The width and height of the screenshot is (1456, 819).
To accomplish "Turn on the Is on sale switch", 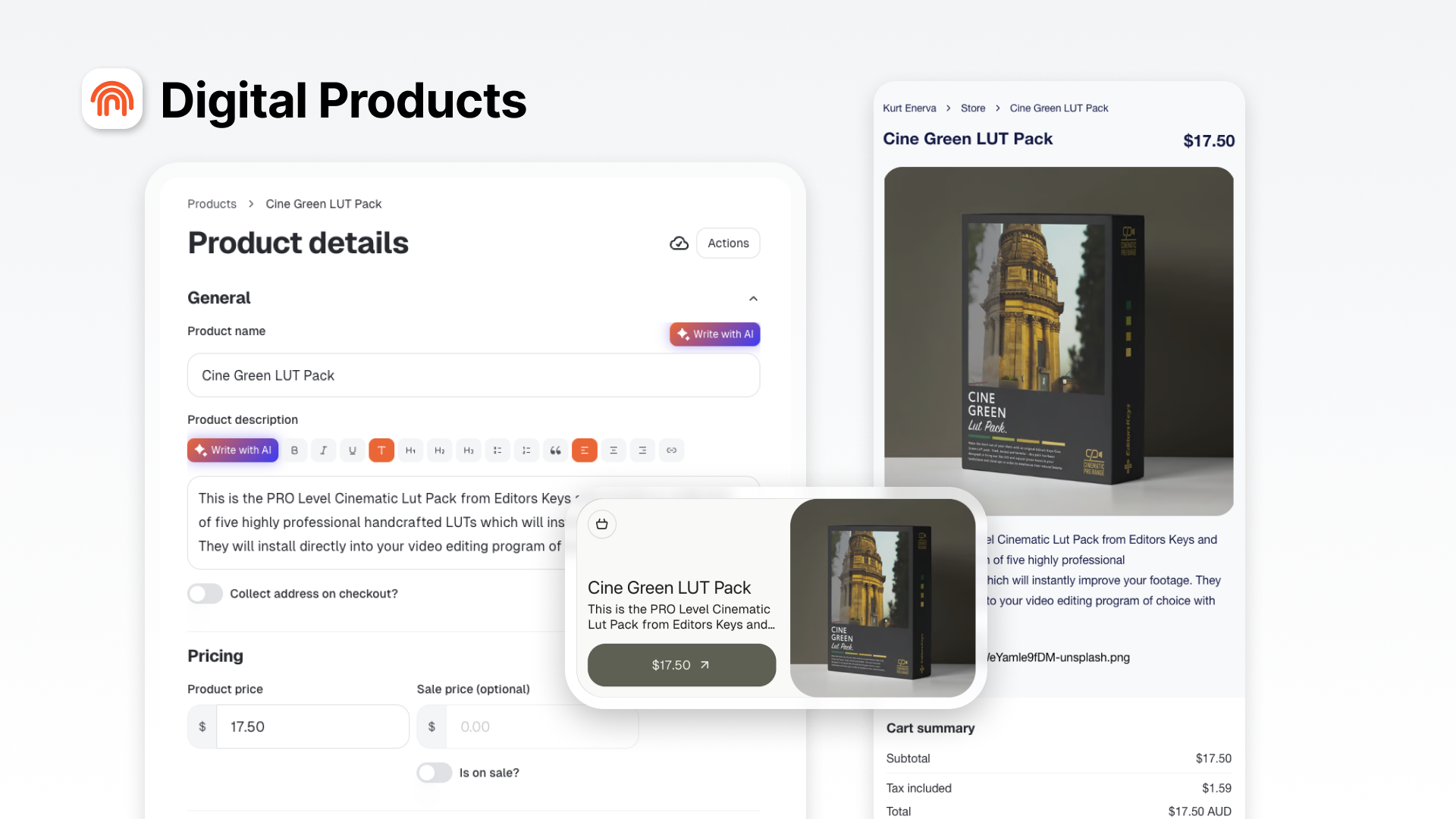I will tap(435, 773).
